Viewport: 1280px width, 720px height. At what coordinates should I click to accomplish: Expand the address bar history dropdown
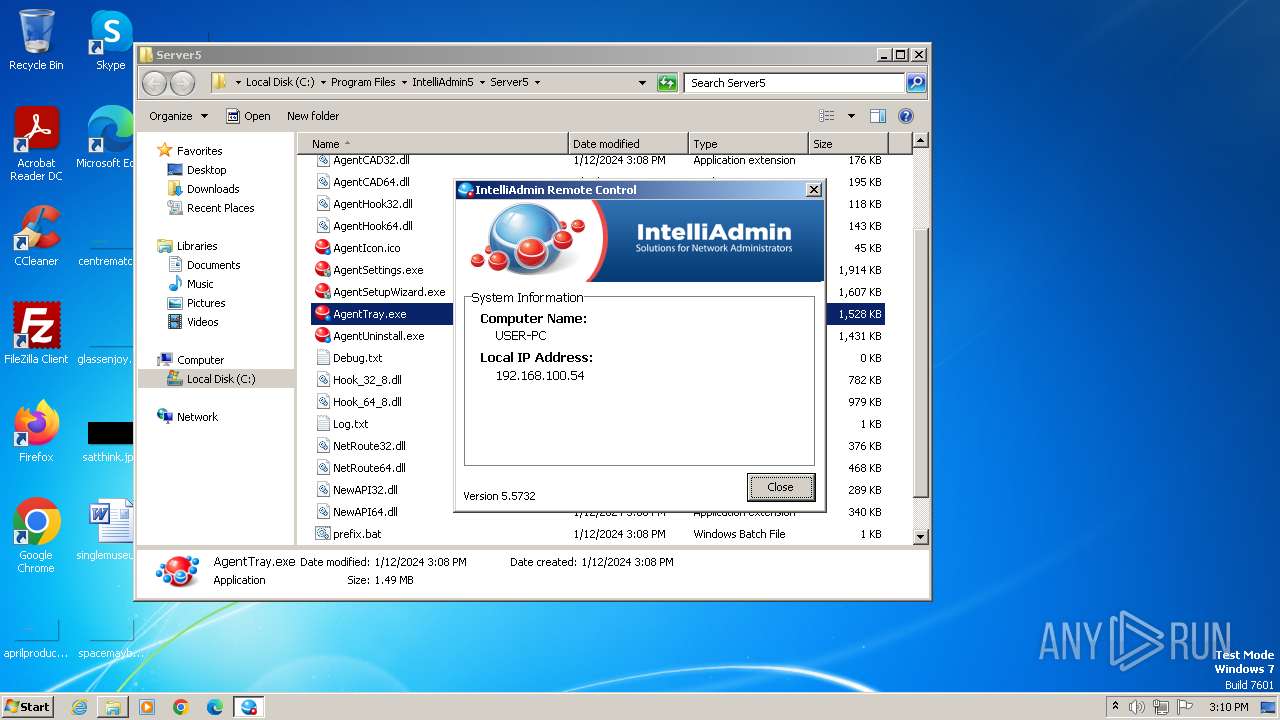642,83
